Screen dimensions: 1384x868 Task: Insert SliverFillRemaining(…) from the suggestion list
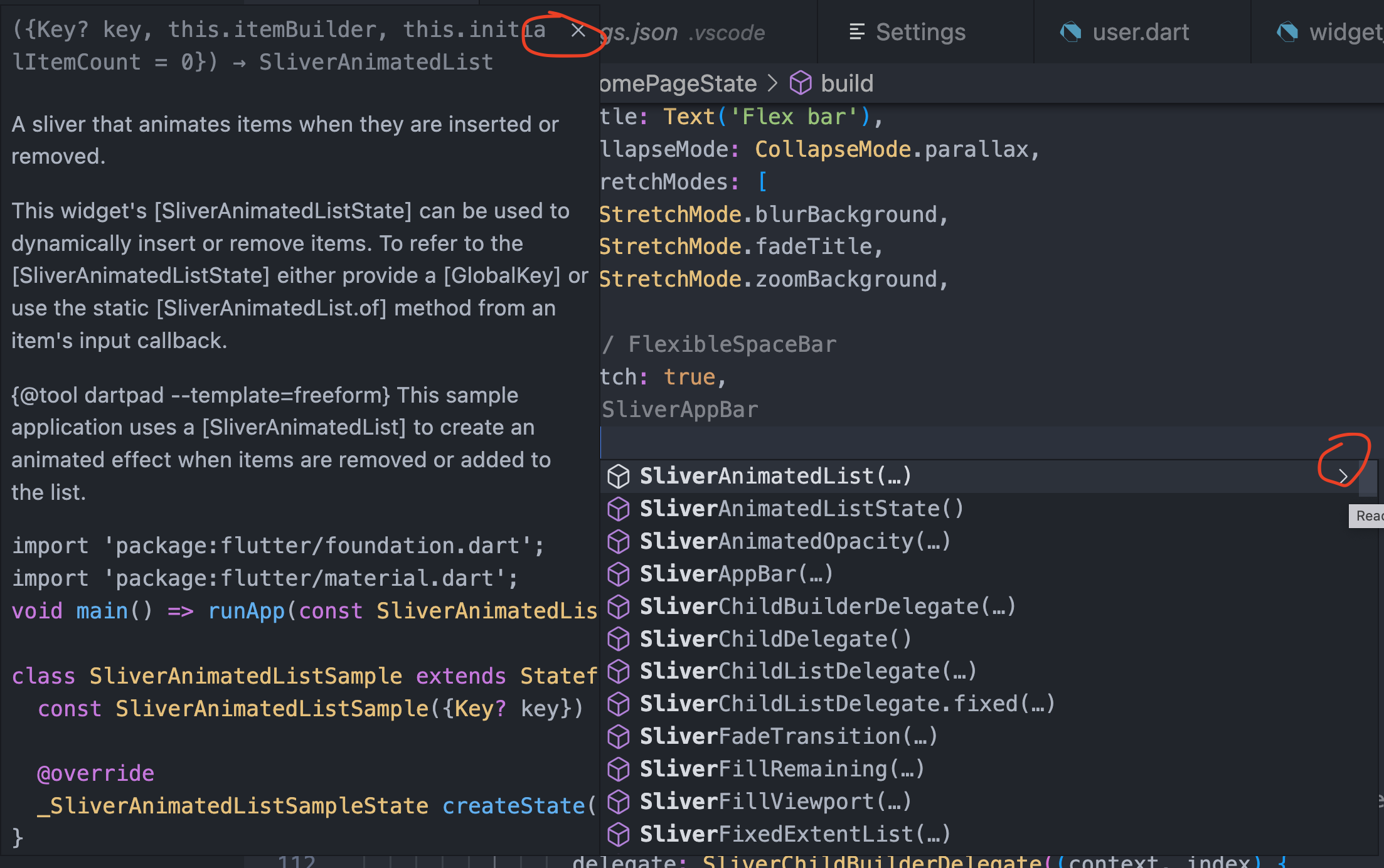click(988, 770)
